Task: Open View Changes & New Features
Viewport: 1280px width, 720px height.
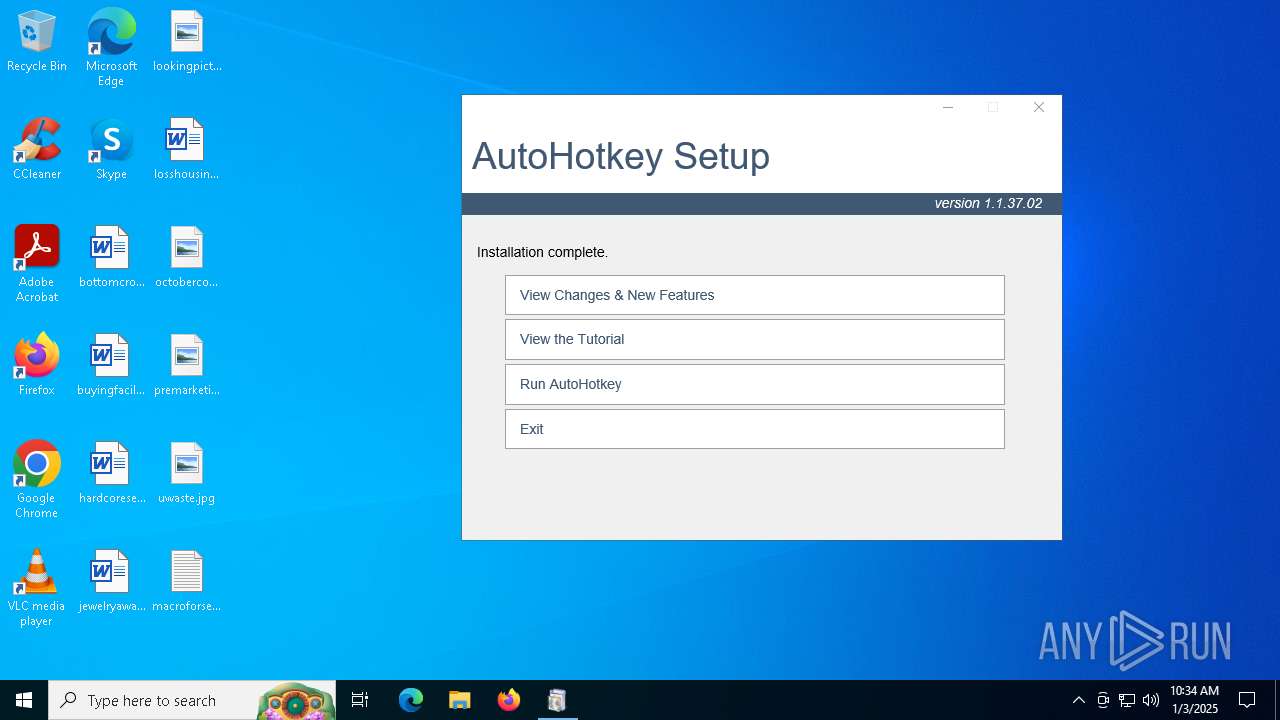Action: [755, 295]
